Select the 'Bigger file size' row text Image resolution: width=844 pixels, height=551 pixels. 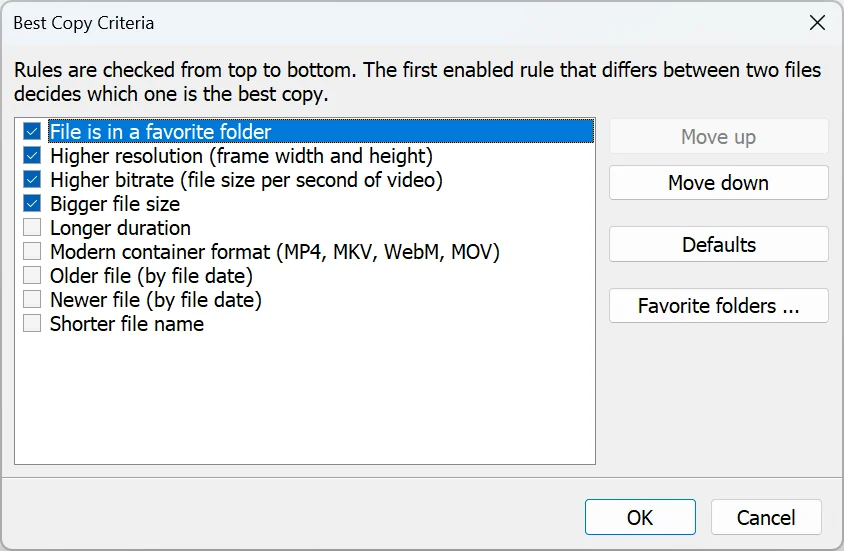pos(115,204)
